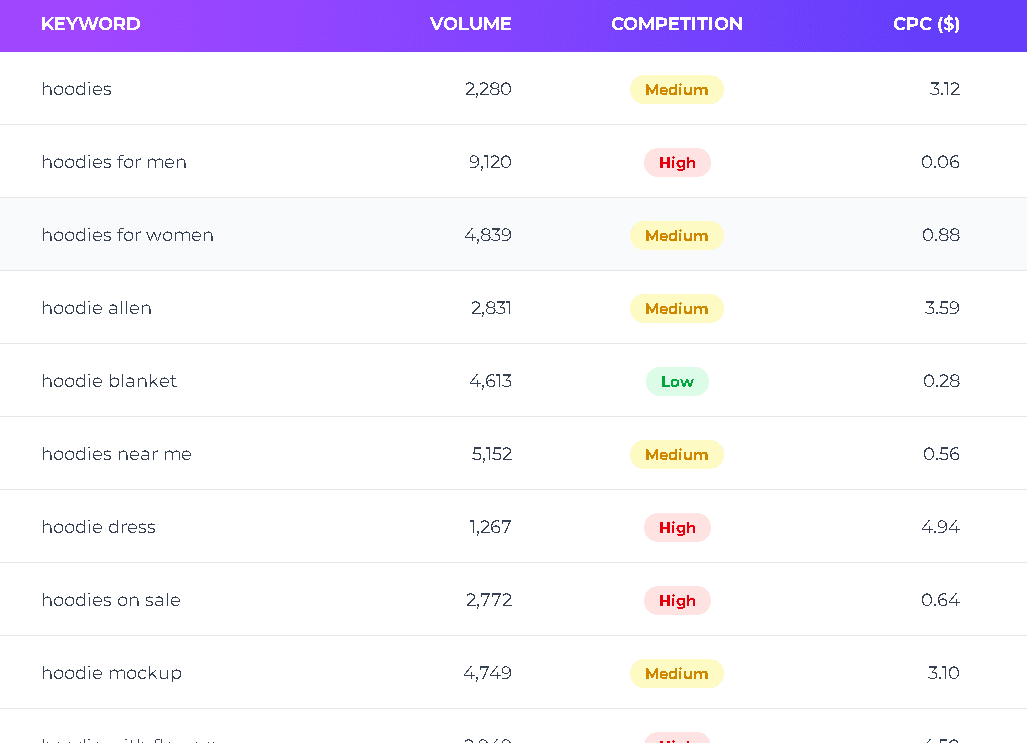The width and height of the screenshot is (1027, 743).
Task: Sort by the KEYWORD column header
Action: (90, 24)
